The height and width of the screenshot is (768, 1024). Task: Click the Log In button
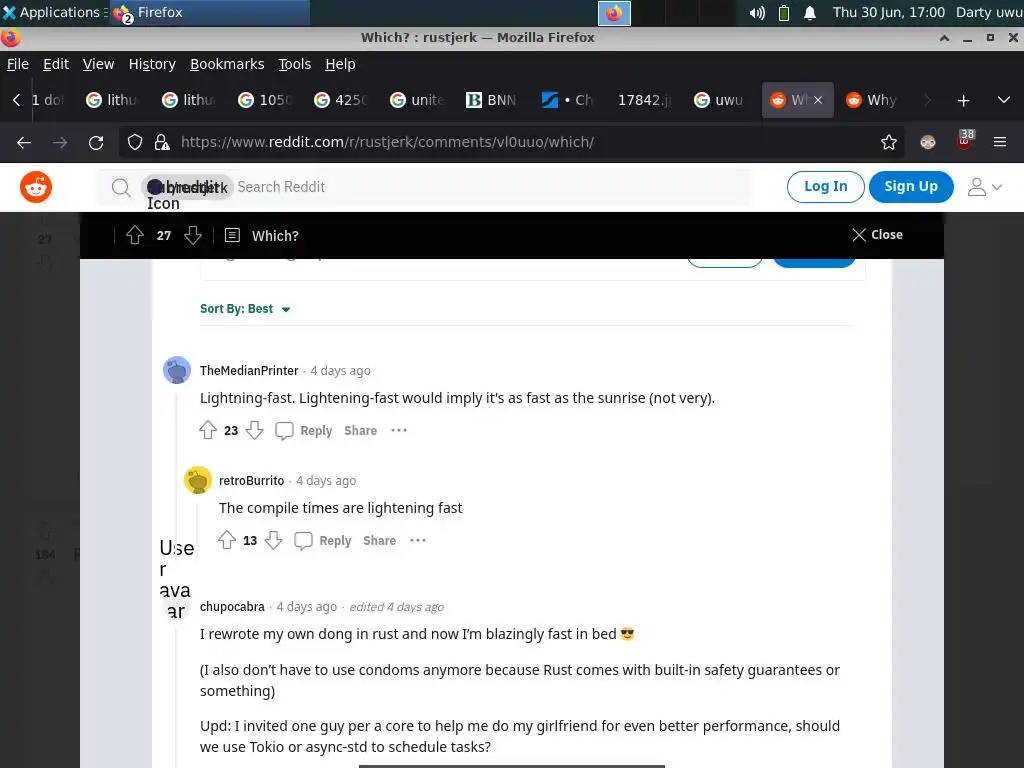click(825, 187)
